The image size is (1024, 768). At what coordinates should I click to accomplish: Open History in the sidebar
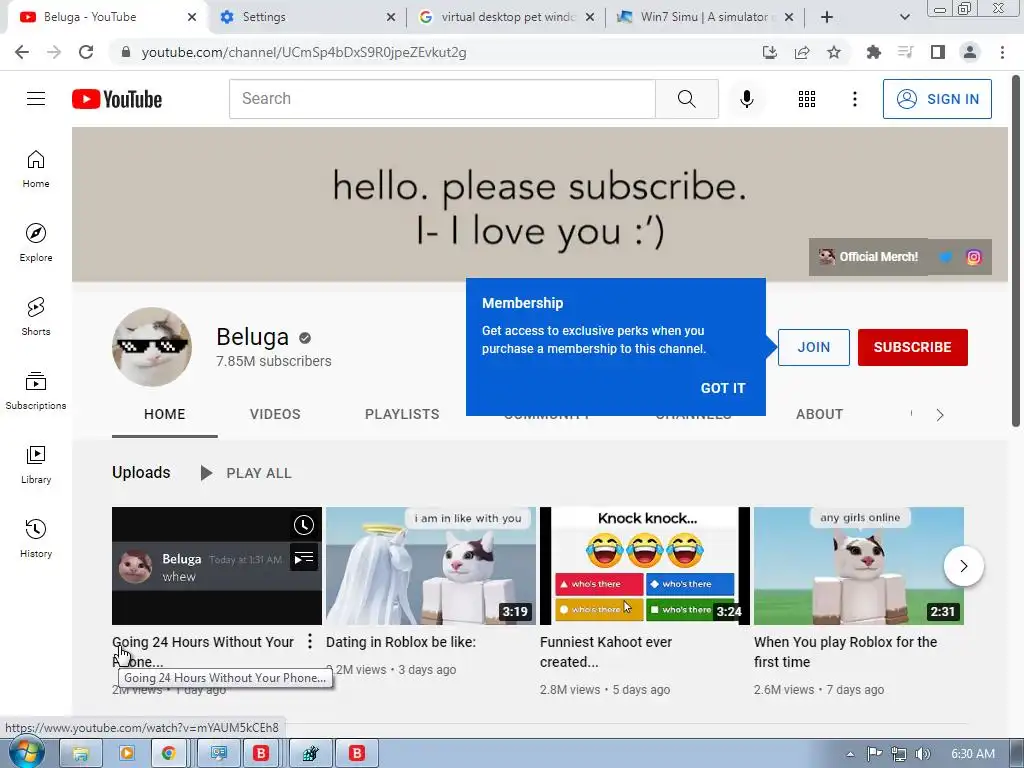coord(36,539)
